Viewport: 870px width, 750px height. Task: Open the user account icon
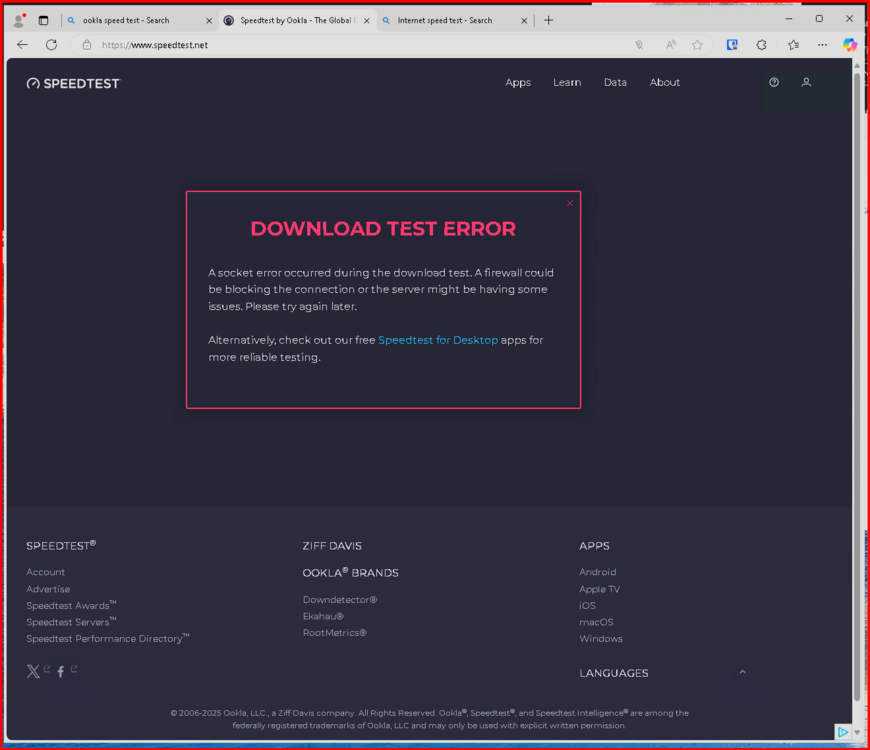coord(806,82)
